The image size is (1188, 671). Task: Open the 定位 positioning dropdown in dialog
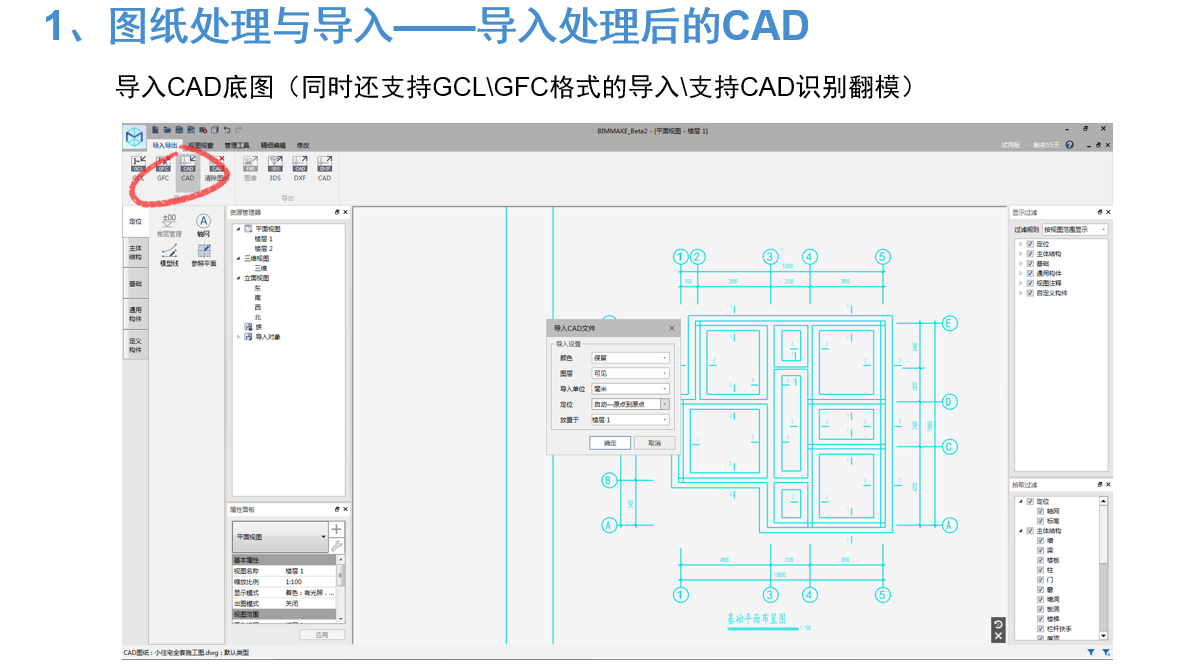[630, 404]
